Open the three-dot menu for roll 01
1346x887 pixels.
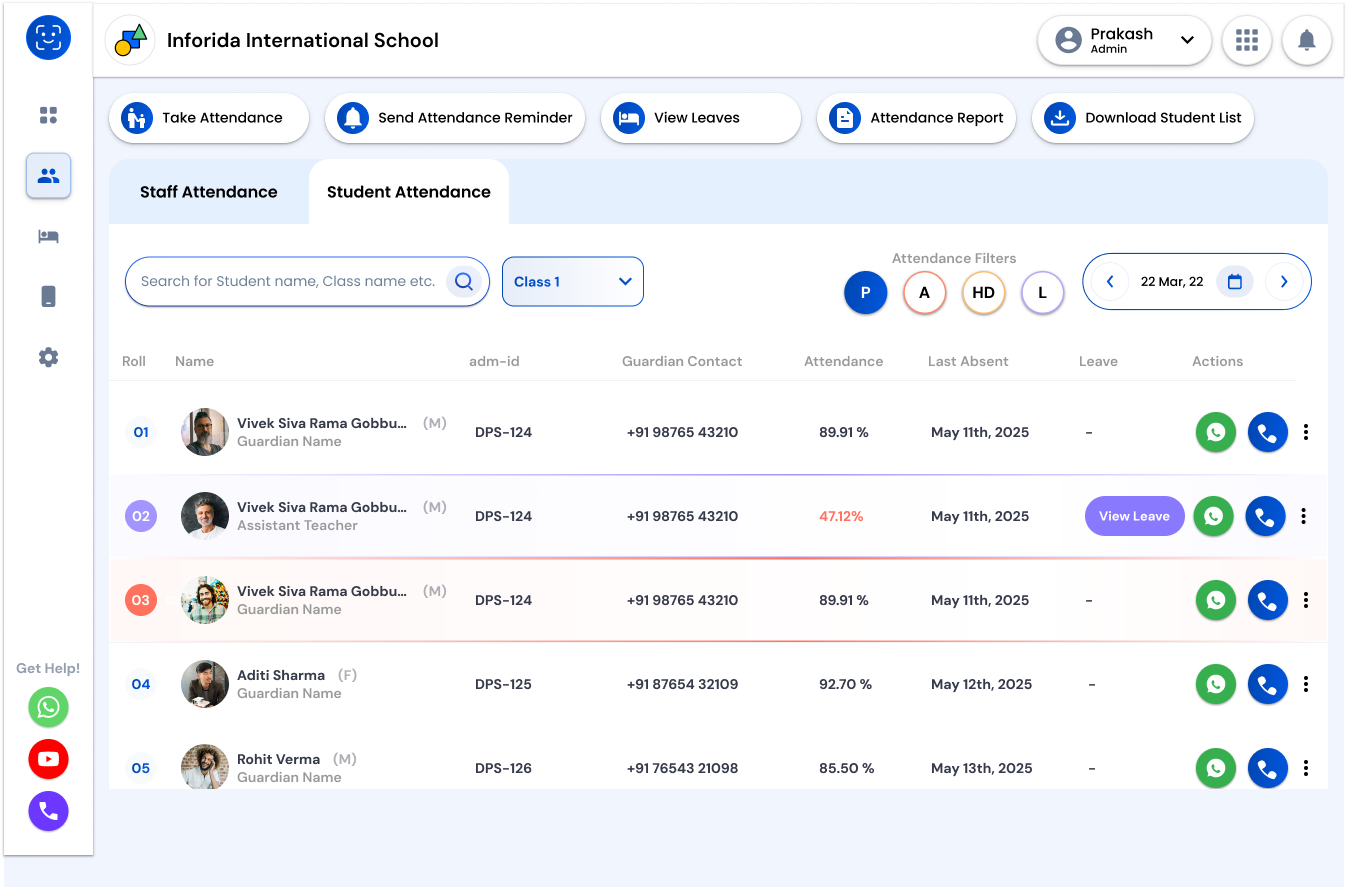(x=1306, y=432)
